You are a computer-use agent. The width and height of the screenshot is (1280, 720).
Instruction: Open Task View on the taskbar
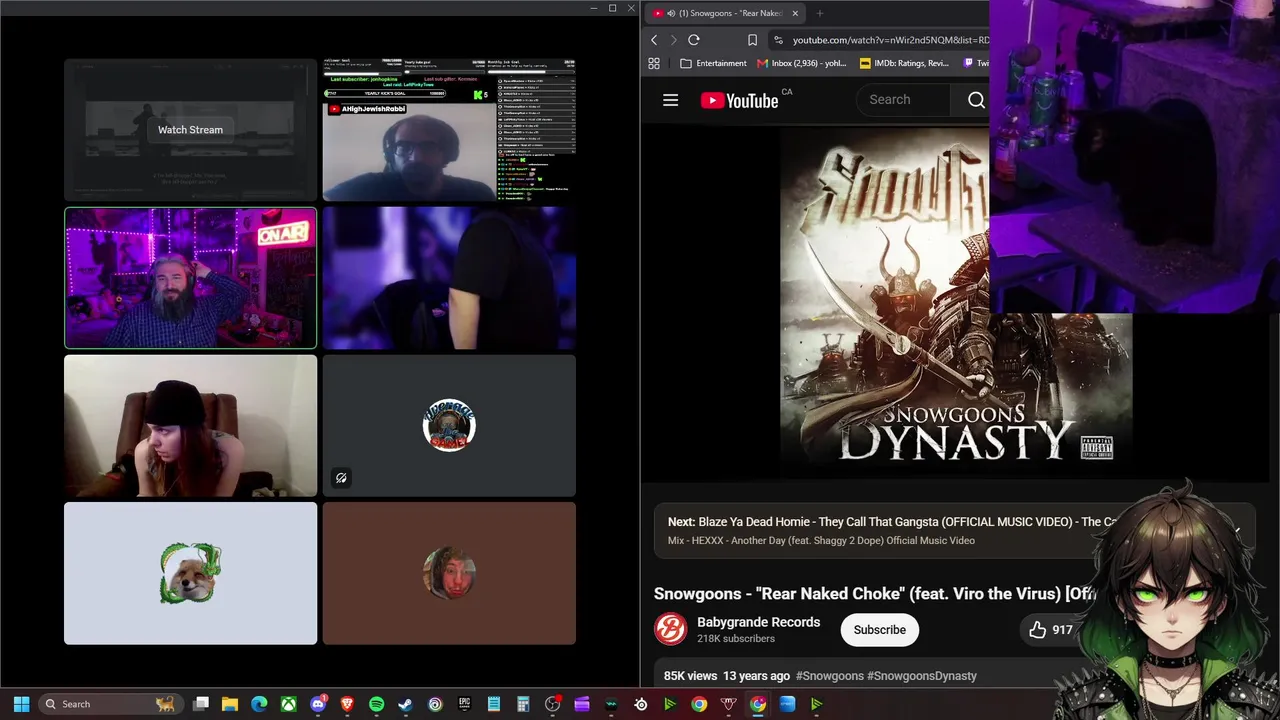pyautogui.click(x=201, y=704)
